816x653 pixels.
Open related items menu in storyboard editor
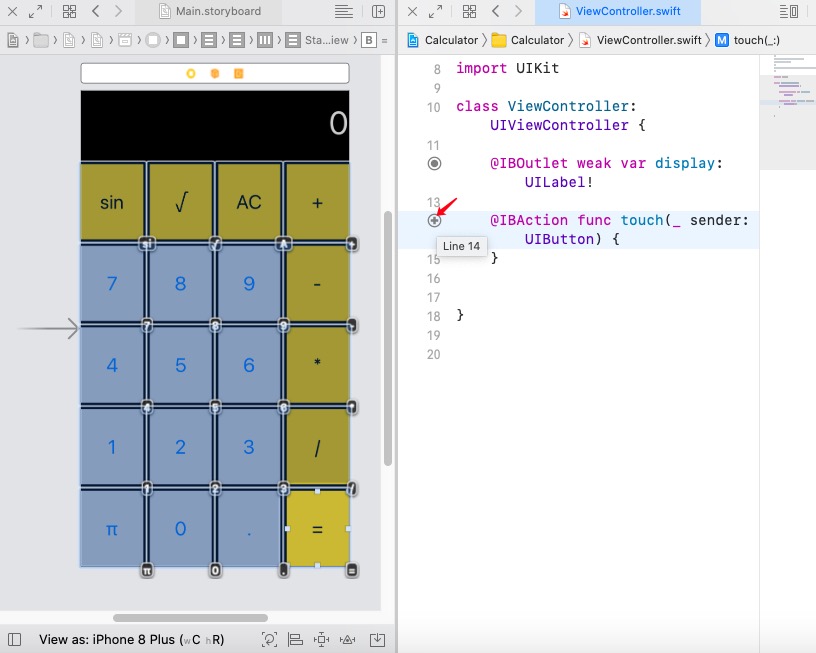pos(69,11)
